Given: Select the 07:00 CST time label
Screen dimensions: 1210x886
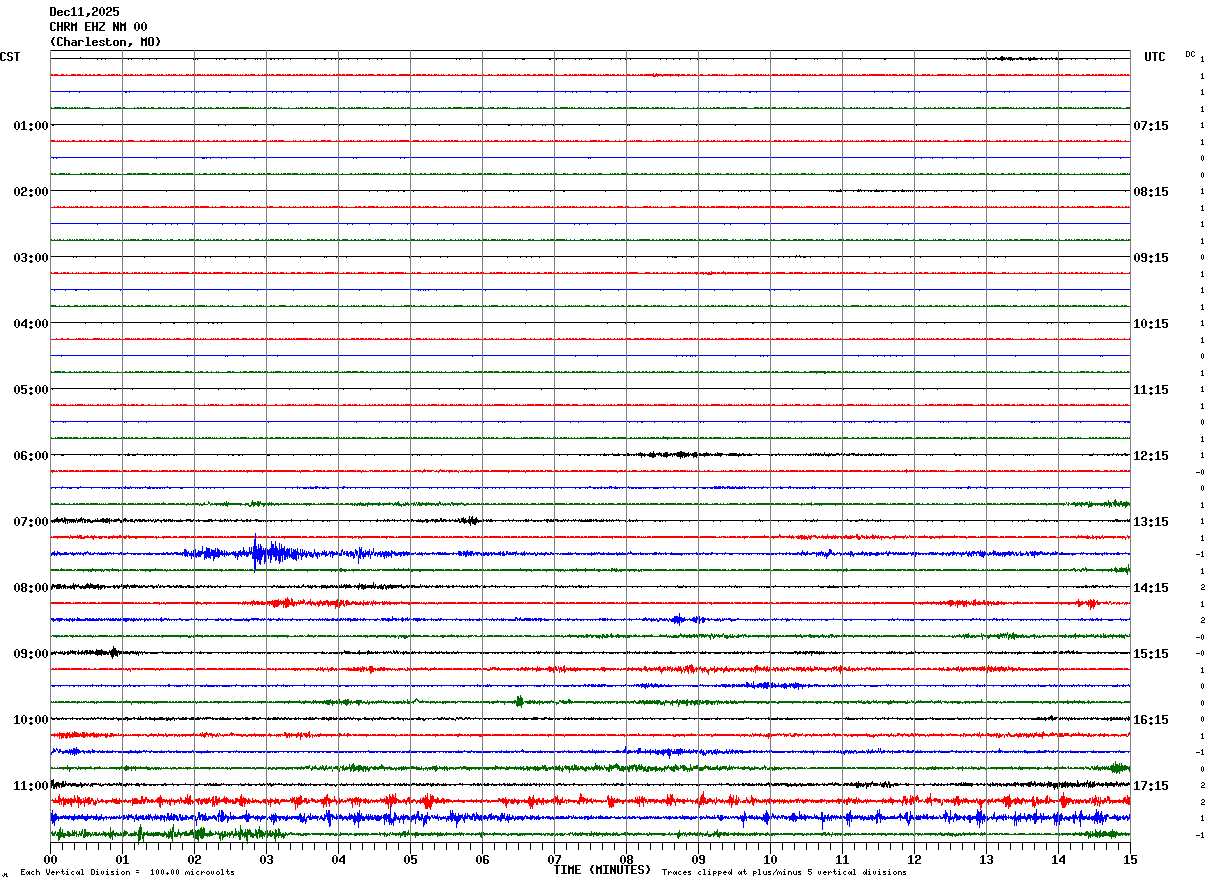Looking at the screenshot, I should pos(30,522).
